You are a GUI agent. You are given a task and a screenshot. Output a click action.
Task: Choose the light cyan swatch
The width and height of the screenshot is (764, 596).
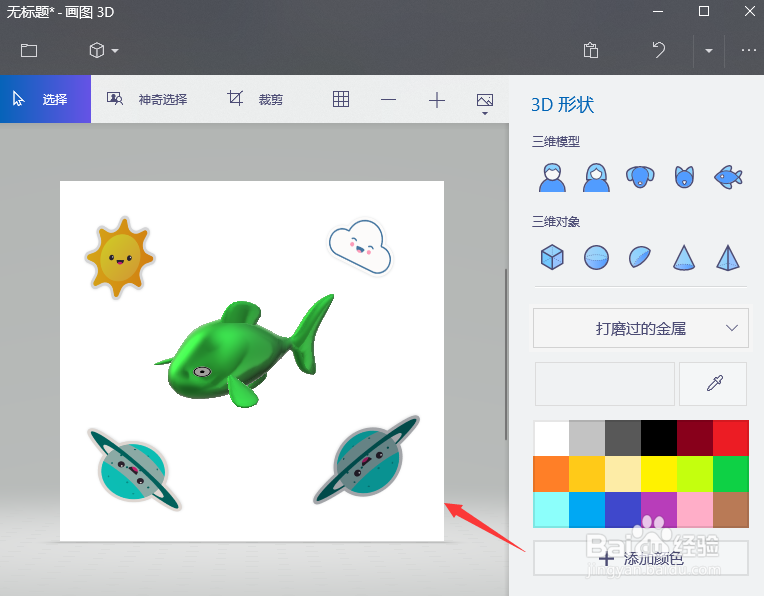(x=551, y=510)
